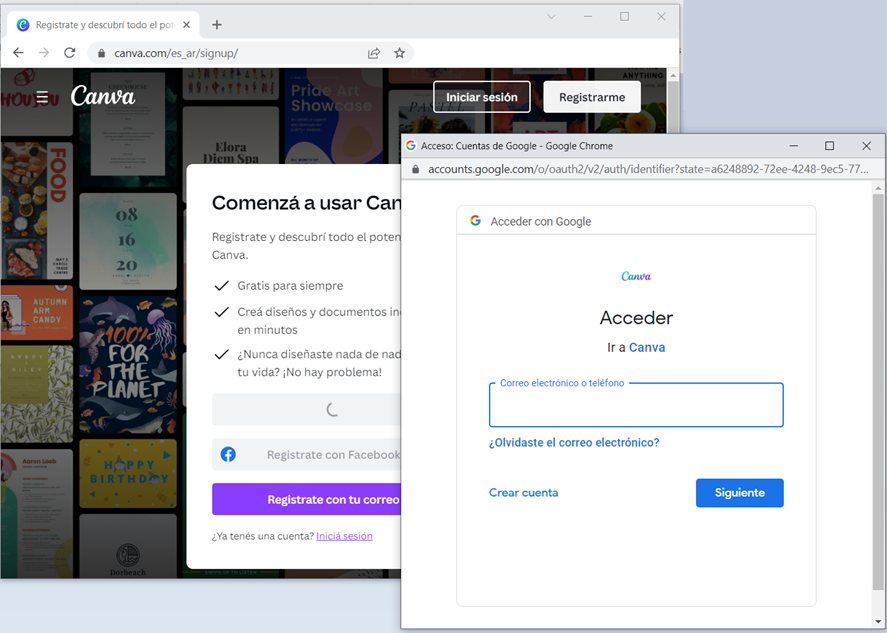Click the ¿Ya tenés una cuenta? text
The image size is (887, 633).
pos(262,536)
